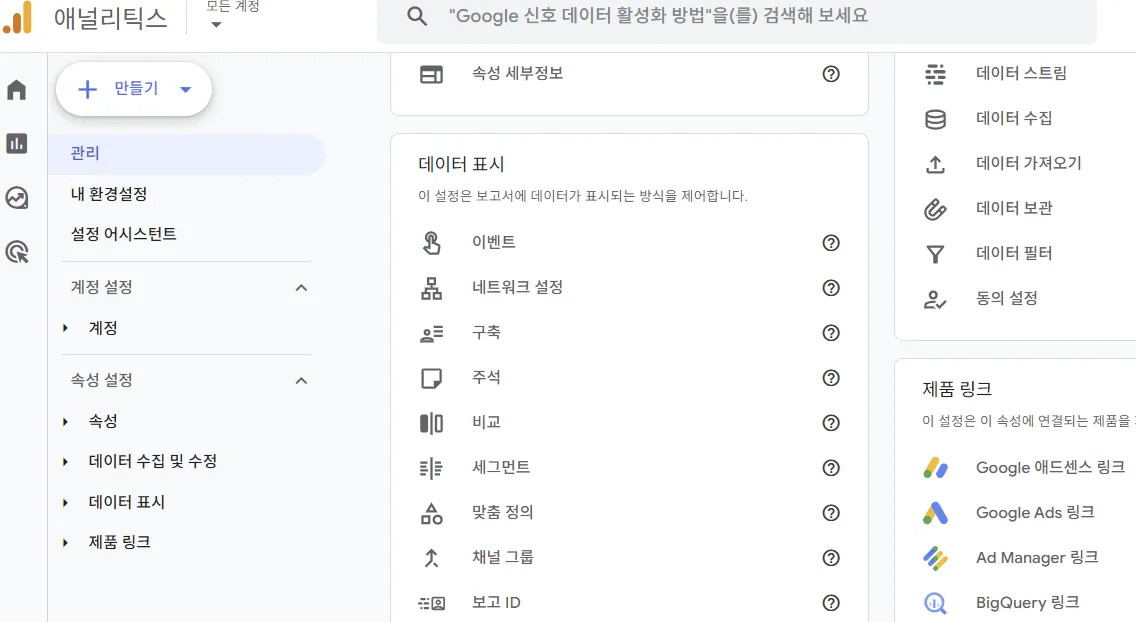Click the 데이터 스트림 icon

pos(935,74)
